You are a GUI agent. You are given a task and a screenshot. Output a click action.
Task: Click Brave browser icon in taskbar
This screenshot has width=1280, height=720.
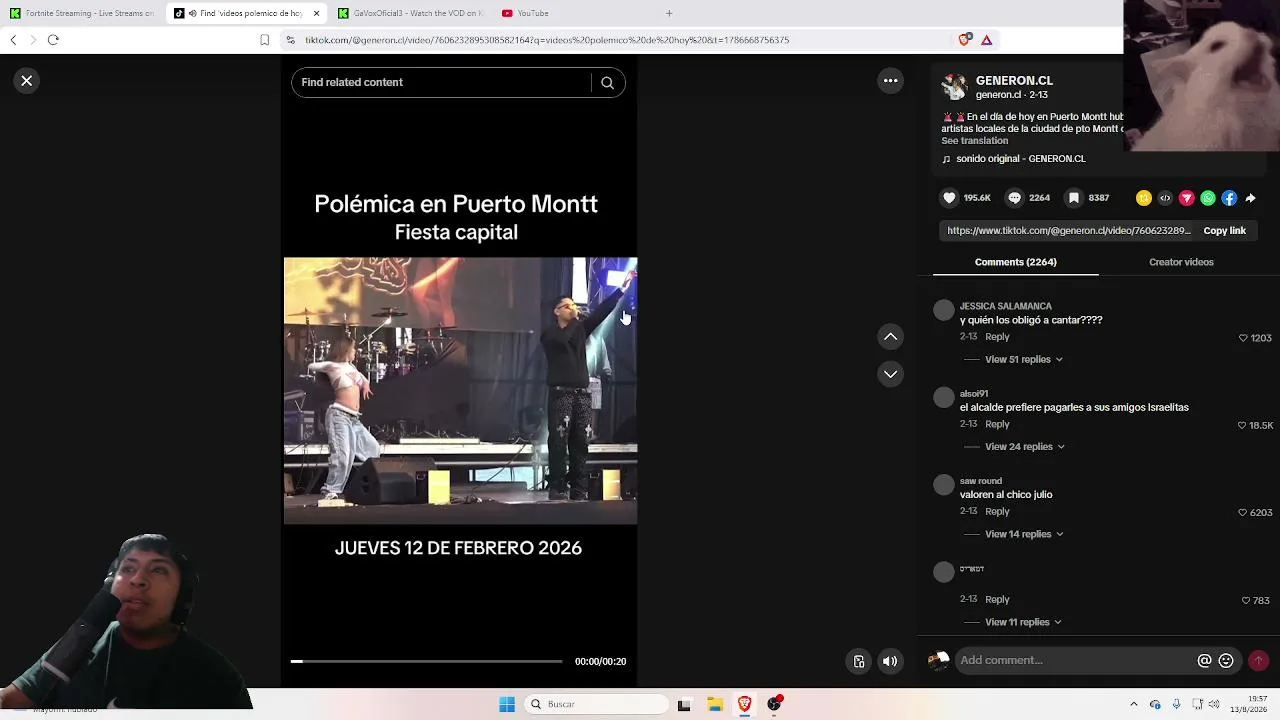coord(745,704)
